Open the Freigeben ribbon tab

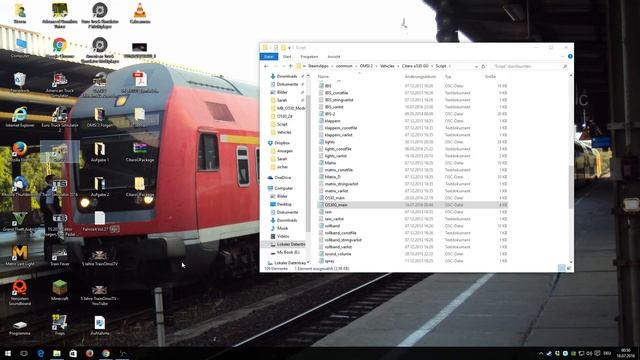coord(309,56)
